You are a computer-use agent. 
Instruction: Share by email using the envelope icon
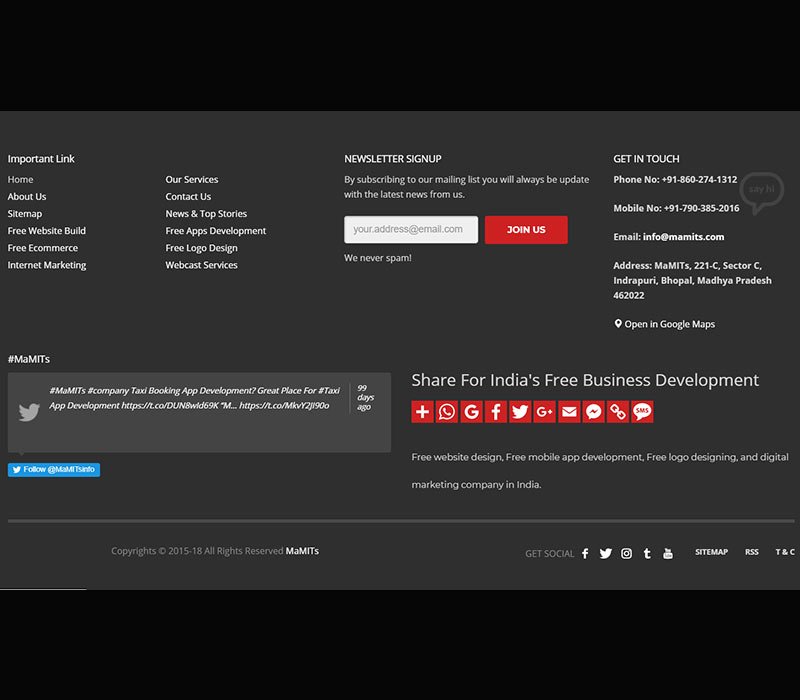pos(569,411)
